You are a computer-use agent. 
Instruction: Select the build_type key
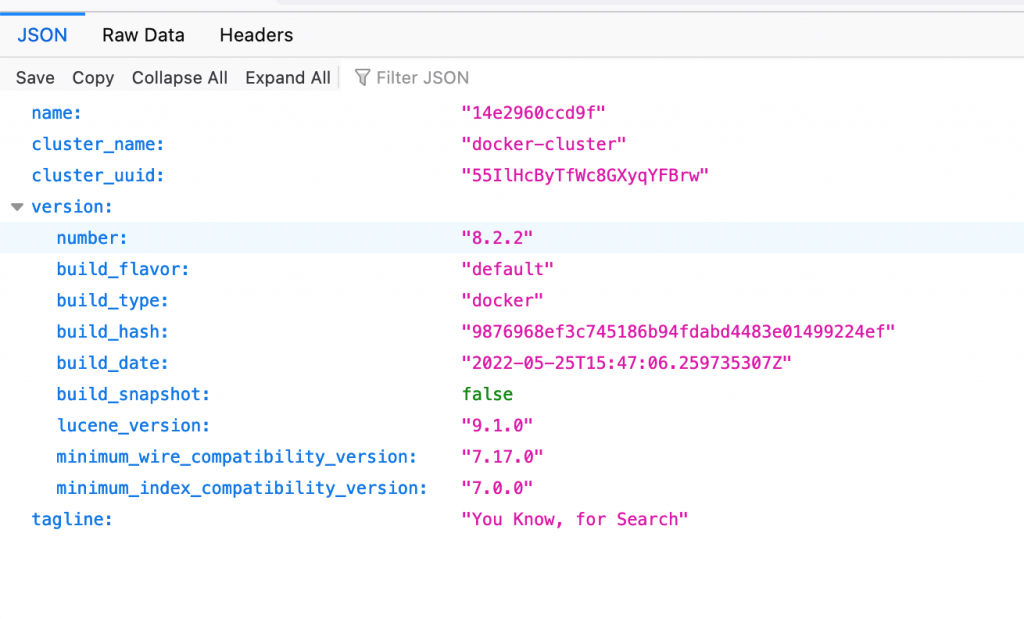pyautogui.click(x=112, y=301)
